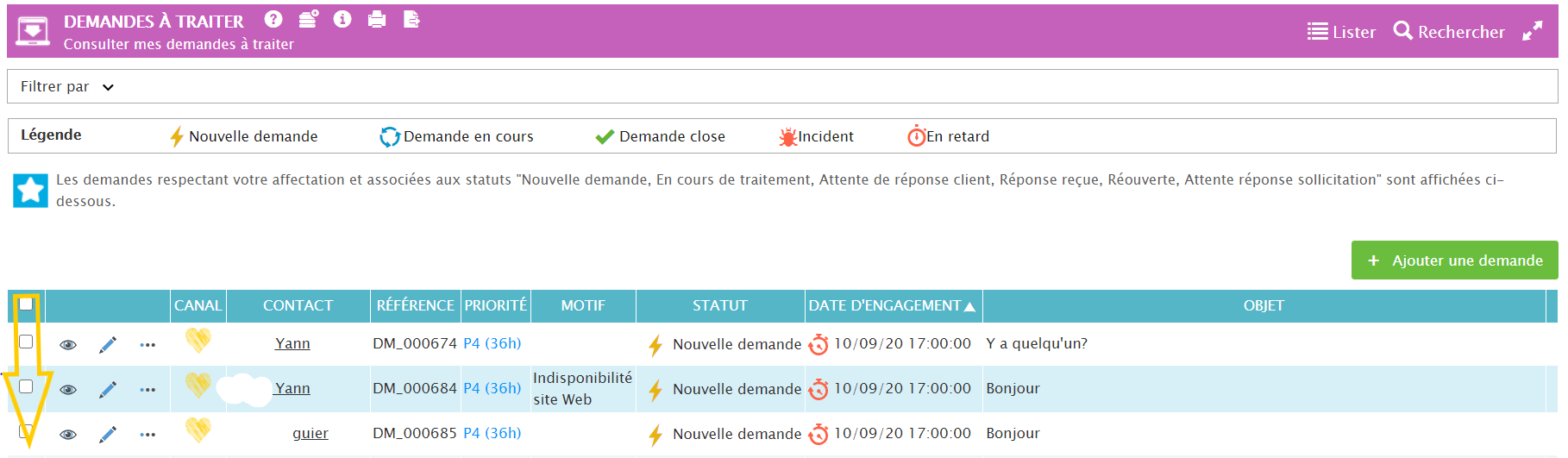
Task: Click Ajouter une demande button
Action: [1454, 260]
